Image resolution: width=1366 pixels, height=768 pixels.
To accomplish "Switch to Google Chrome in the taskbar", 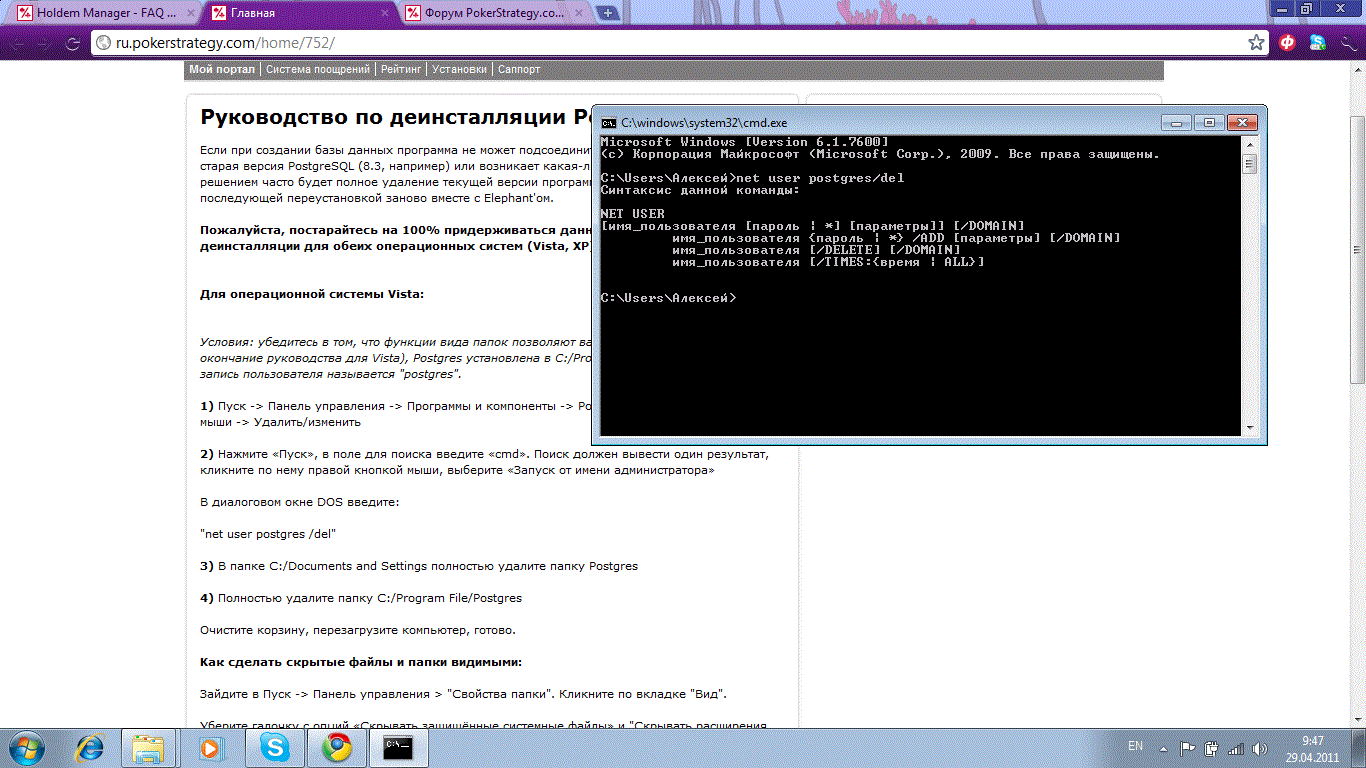I will tap(336, 747).
